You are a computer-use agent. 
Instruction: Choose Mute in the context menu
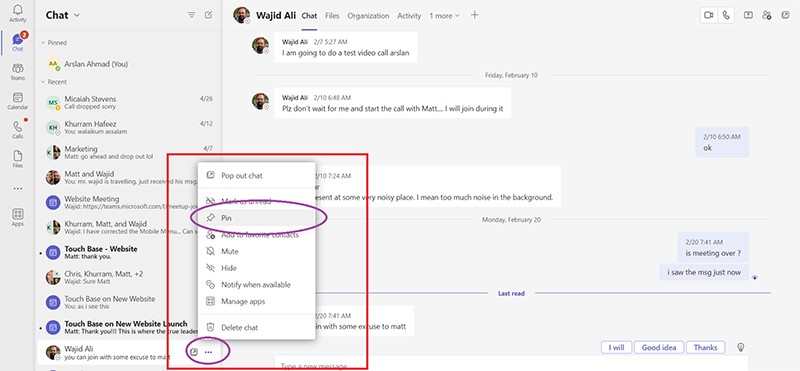pos(256,252)
